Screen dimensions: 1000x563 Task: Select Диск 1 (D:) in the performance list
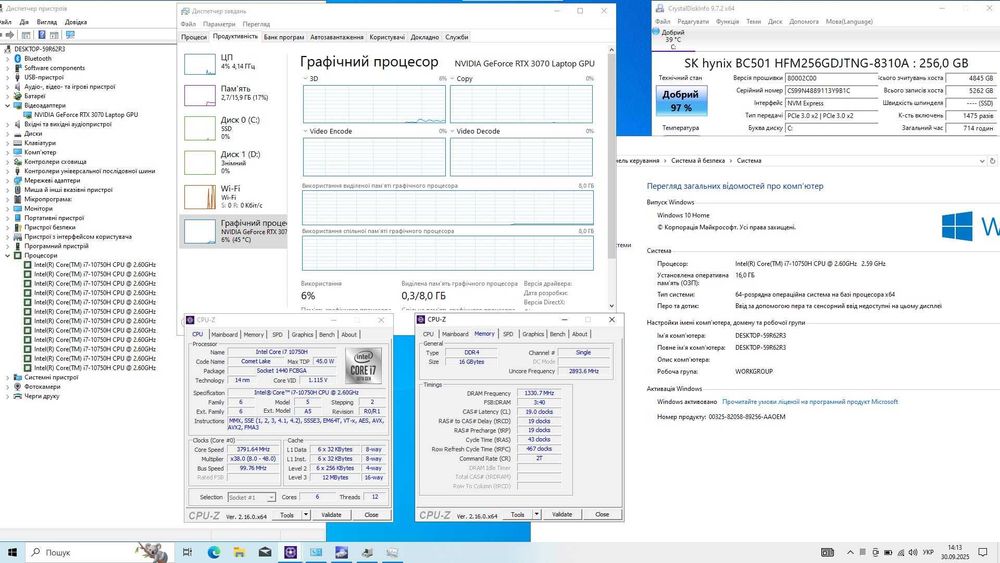[233, 163]
